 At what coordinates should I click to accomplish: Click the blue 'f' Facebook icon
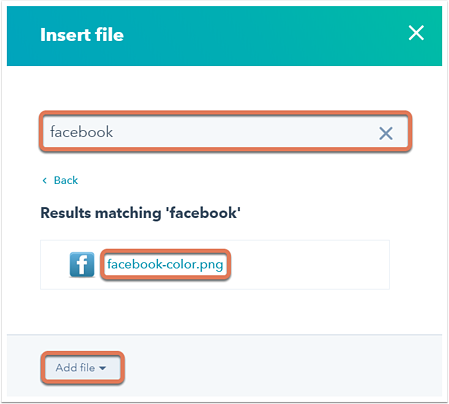pyautogui.click(x=82, y=265)
